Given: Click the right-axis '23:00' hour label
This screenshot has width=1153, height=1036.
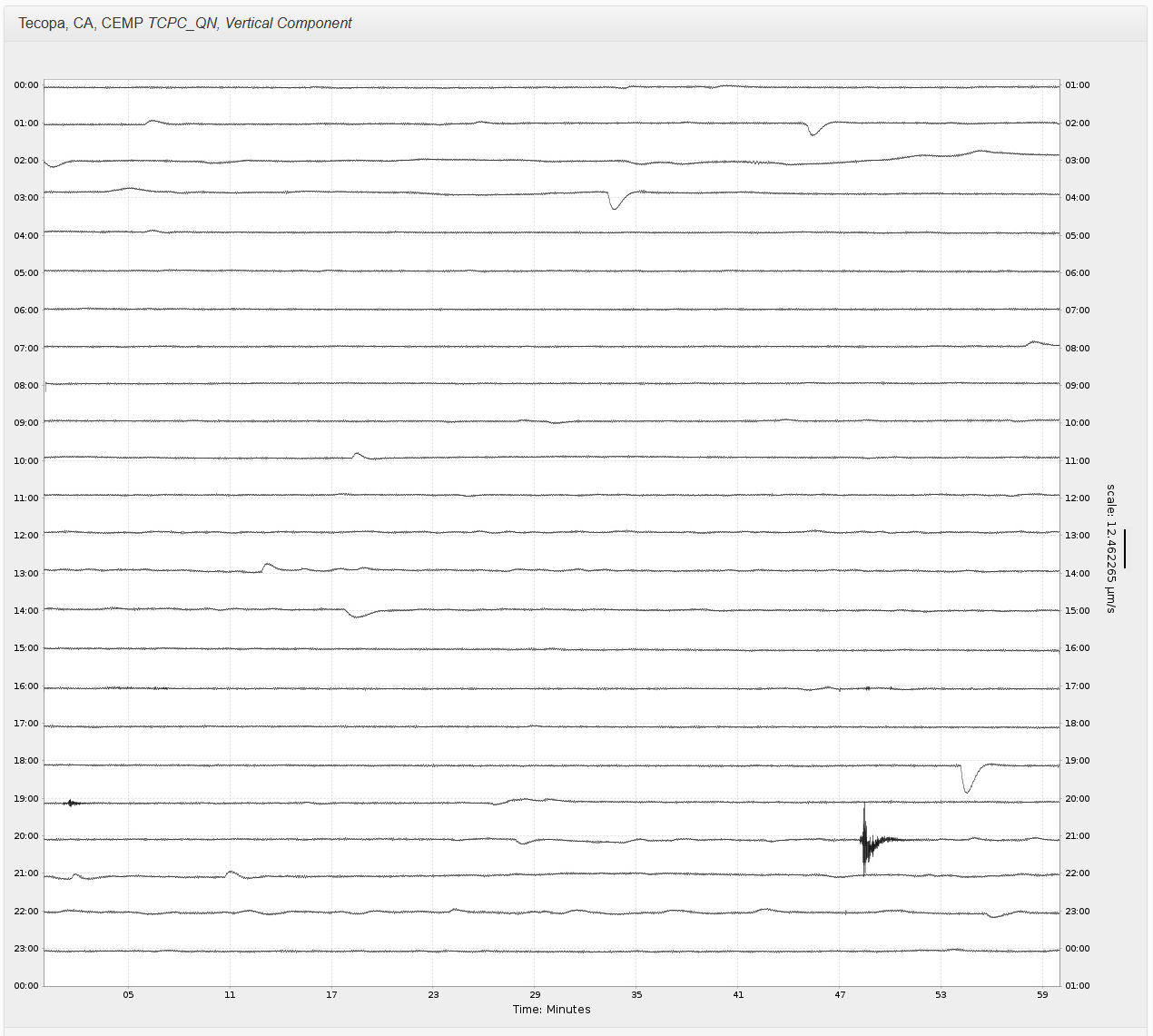Looking at the screenshot, I should (x=1078, y=912).
